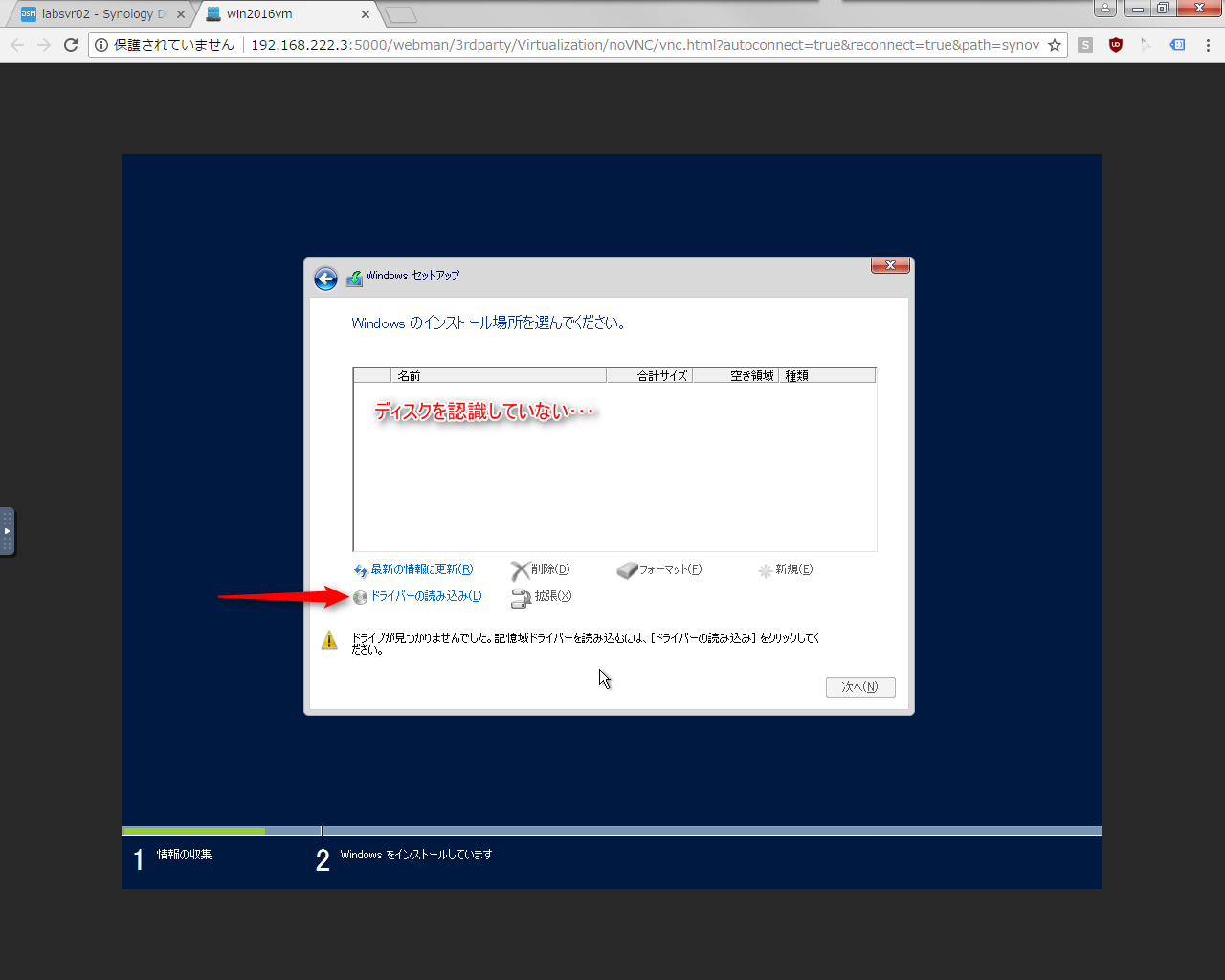Bookmark this page with the star
The image size is (1225, 980).
tap(1055, 45)
